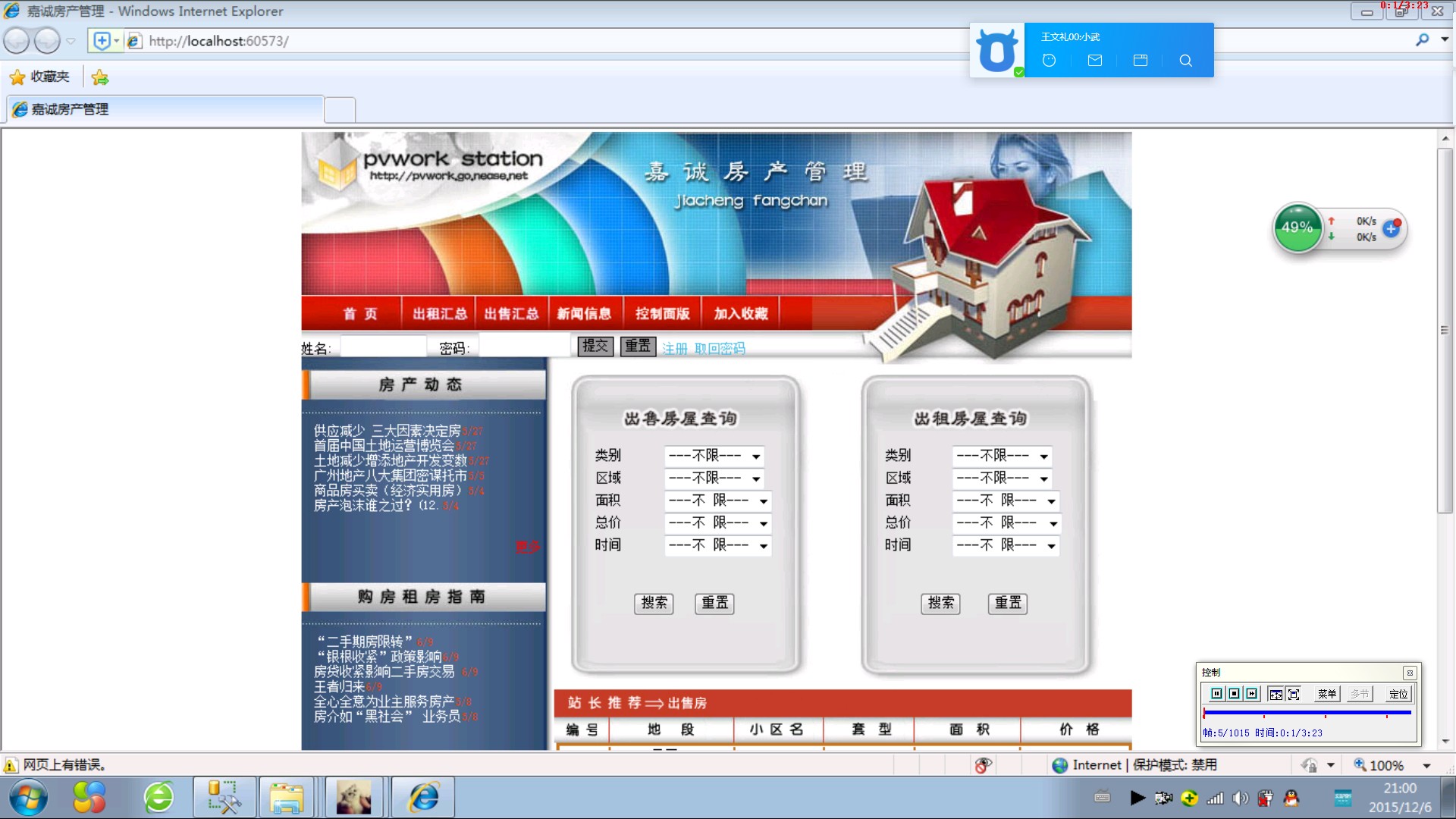
Task: Click the calendar icon in blue popup
Action: [x=1140, y=61]
